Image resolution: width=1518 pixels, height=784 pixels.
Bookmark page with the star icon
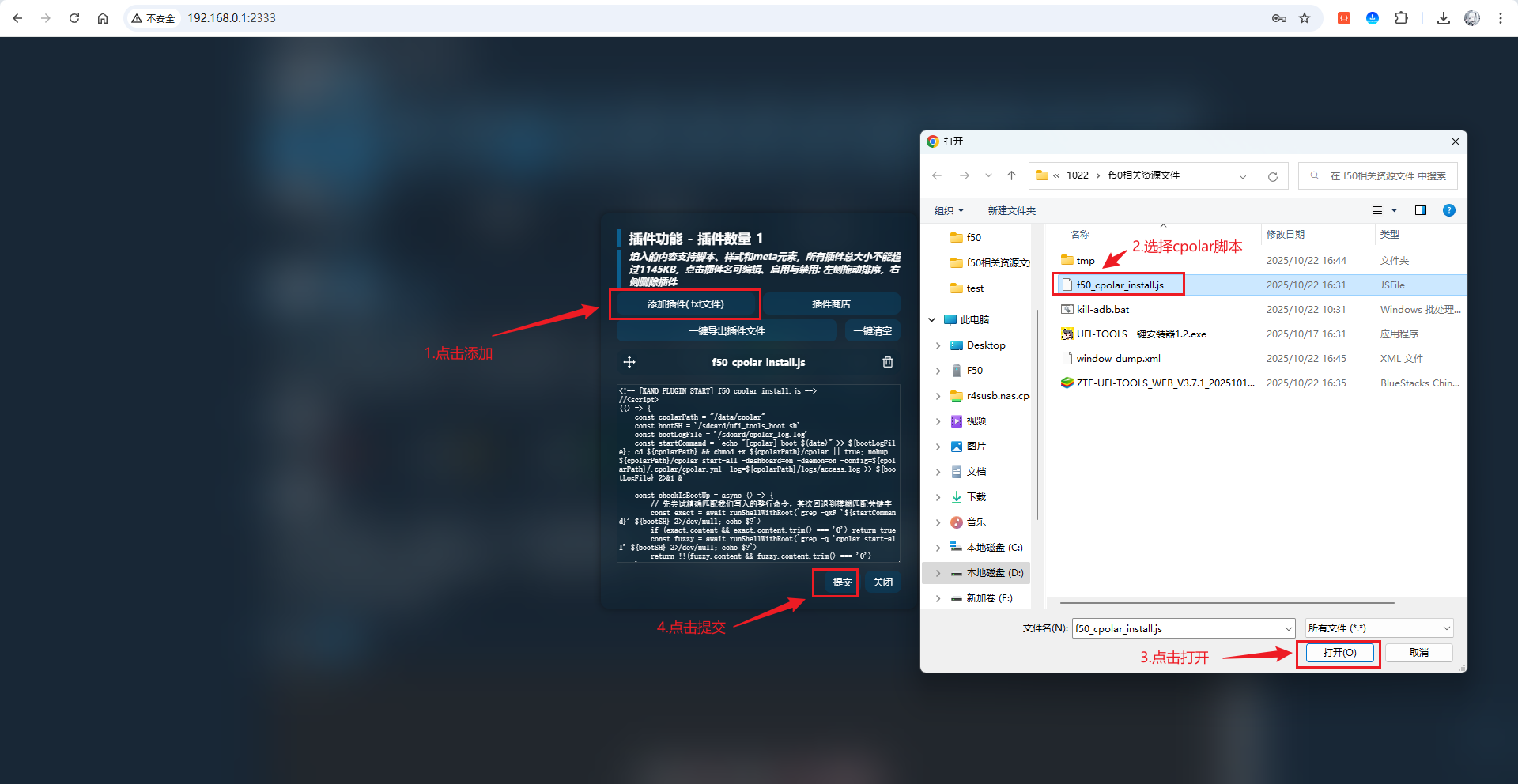1305,18
